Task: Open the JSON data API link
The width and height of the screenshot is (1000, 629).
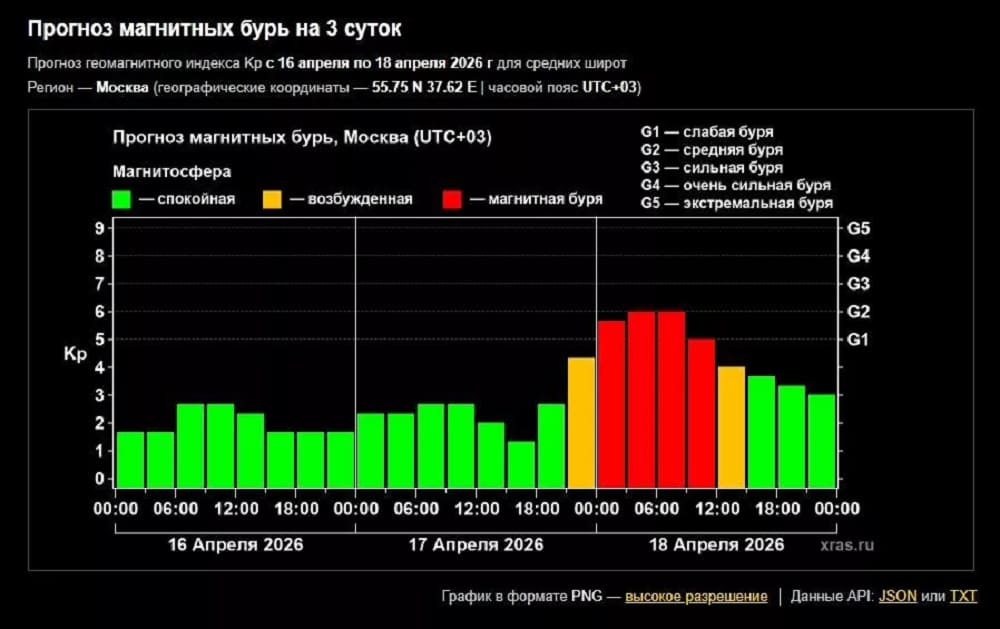Action: click(897, 596)
